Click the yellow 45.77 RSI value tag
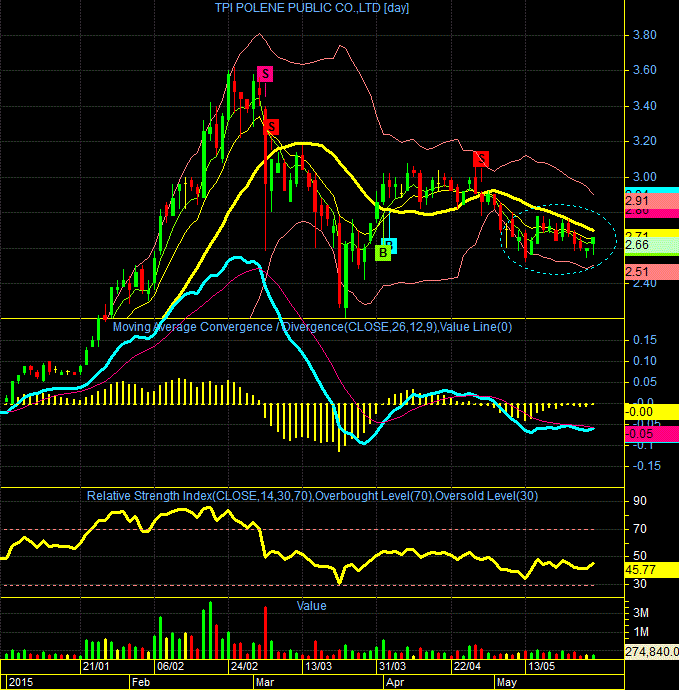The image size is (689, 691). (652, 570)
